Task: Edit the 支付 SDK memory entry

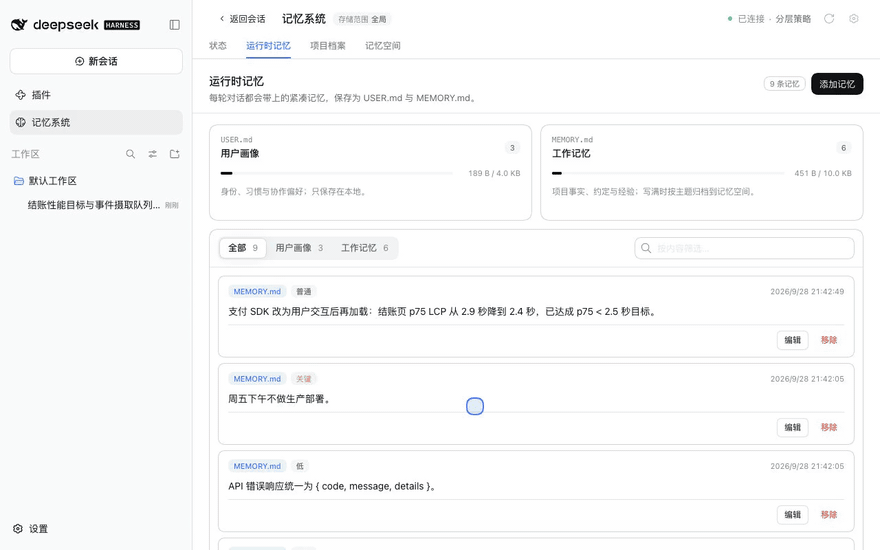Action: (792, 340)
